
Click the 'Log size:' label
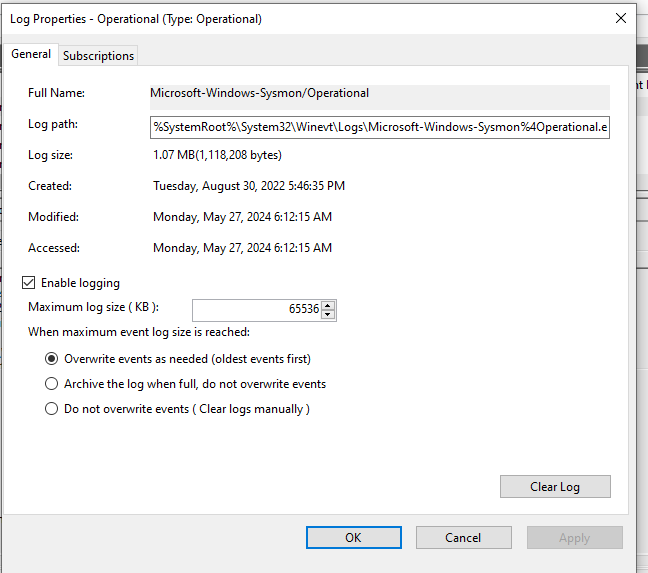50,155
